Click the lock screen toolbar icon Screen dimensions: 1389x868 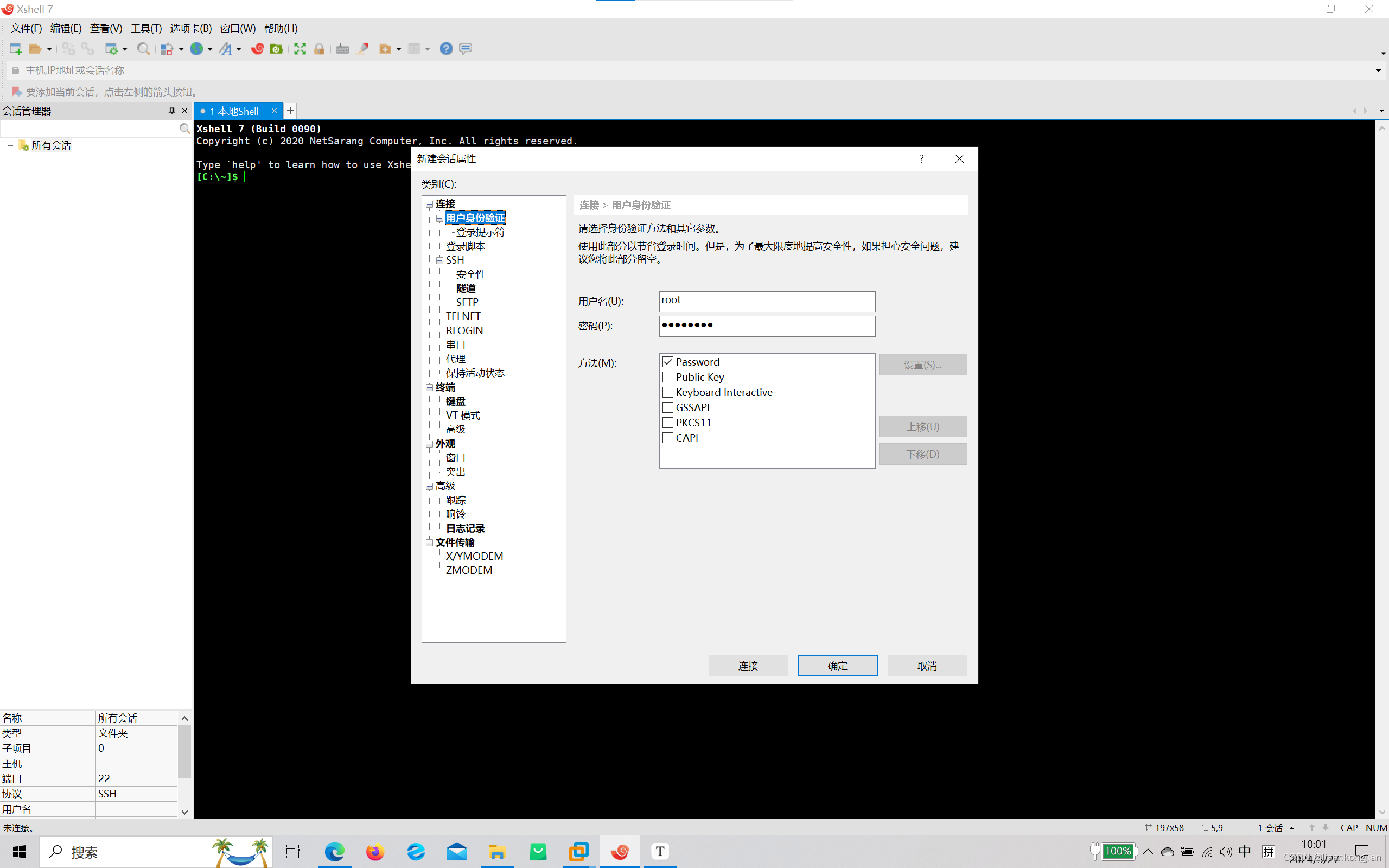click(319, 49)
